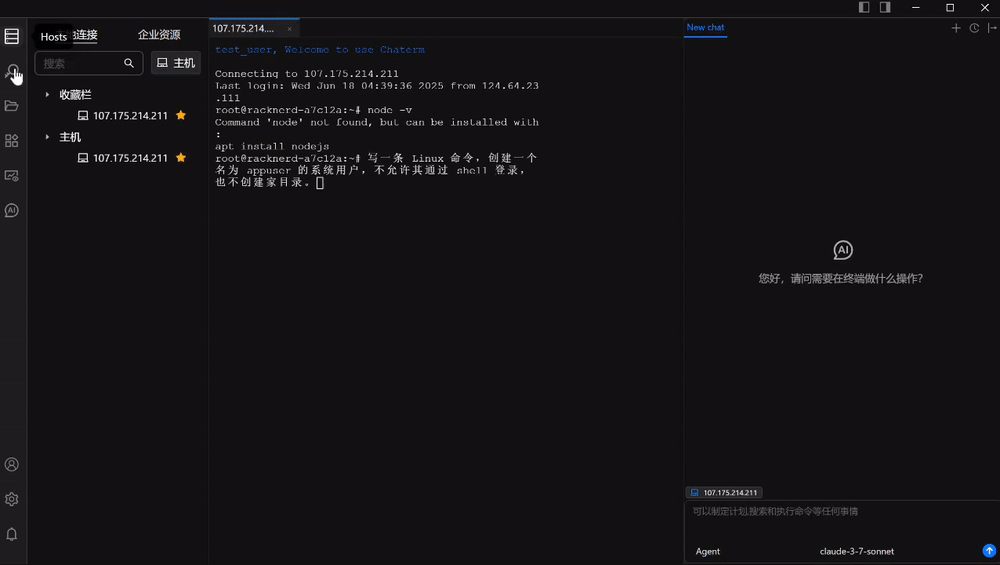
Task: Open the claude-3-7-sonnet model dropdown
Action: (857, 552)
